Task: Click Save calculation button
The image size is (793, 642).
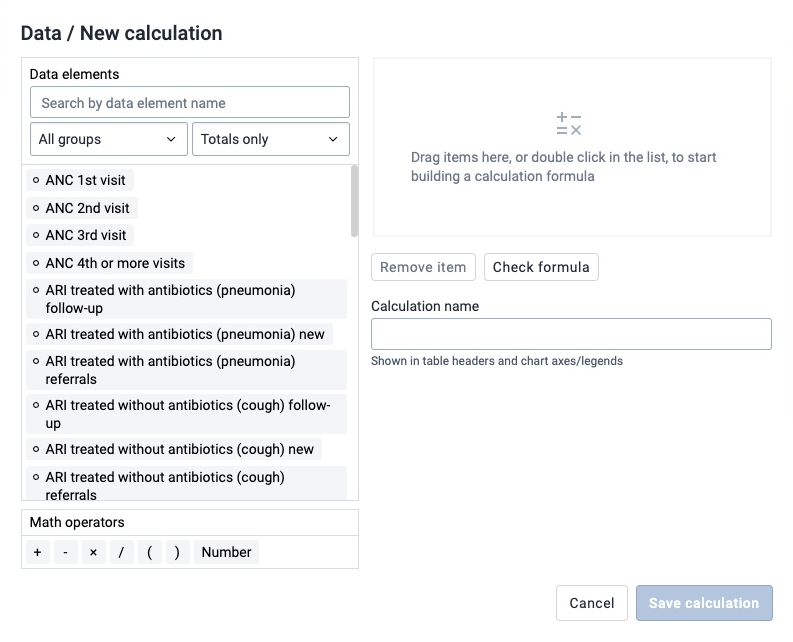Action: coord(704,603)
